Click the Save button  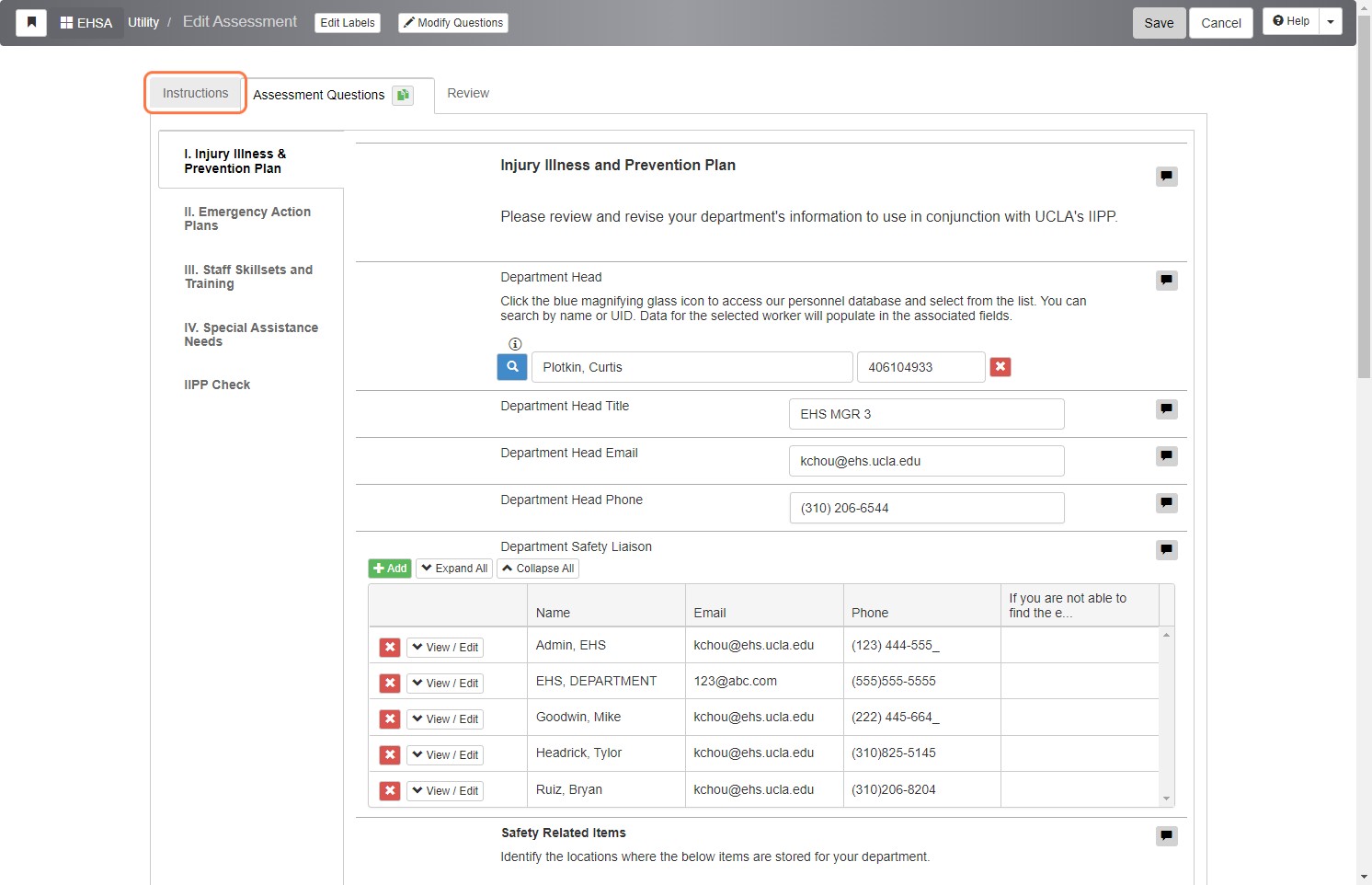point(1159,23)
